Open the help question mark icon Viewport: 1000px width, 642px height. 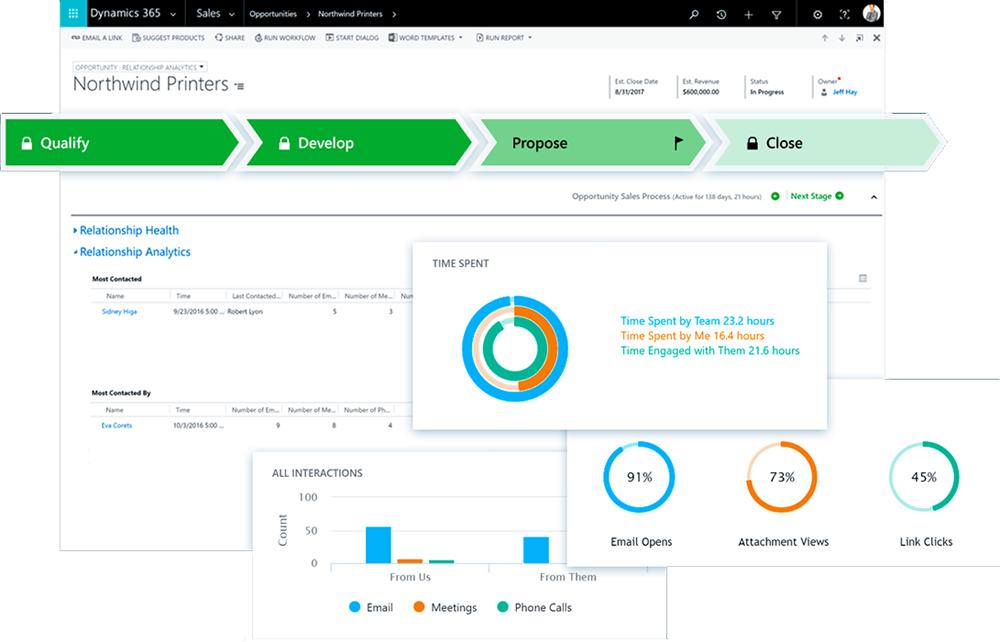click(845, 14)
